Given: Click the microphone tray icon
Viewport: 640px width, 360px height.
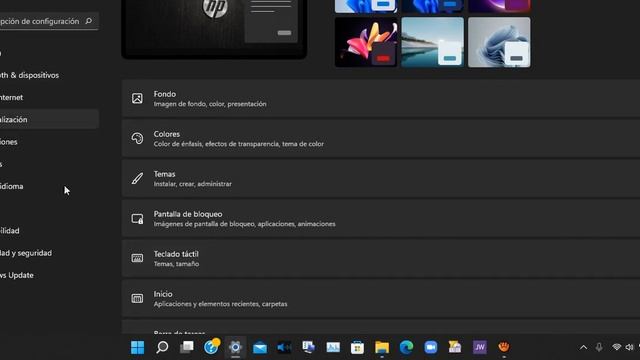Looking at the screenshot, I should pyautogui.click(x=599, y=347).
